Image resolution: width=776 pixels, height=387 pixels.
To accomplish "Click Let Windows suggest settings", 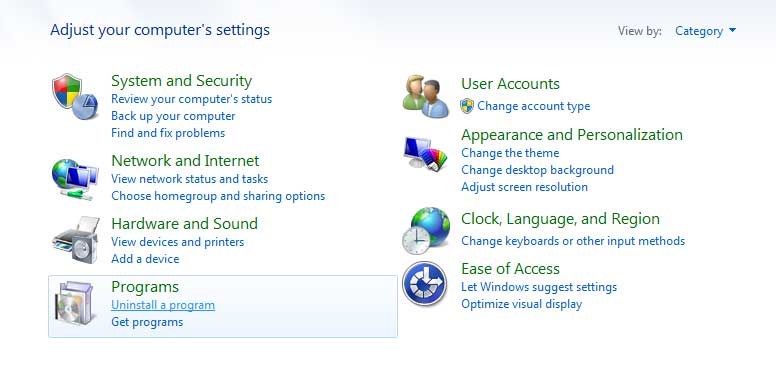I will [538, 287].
